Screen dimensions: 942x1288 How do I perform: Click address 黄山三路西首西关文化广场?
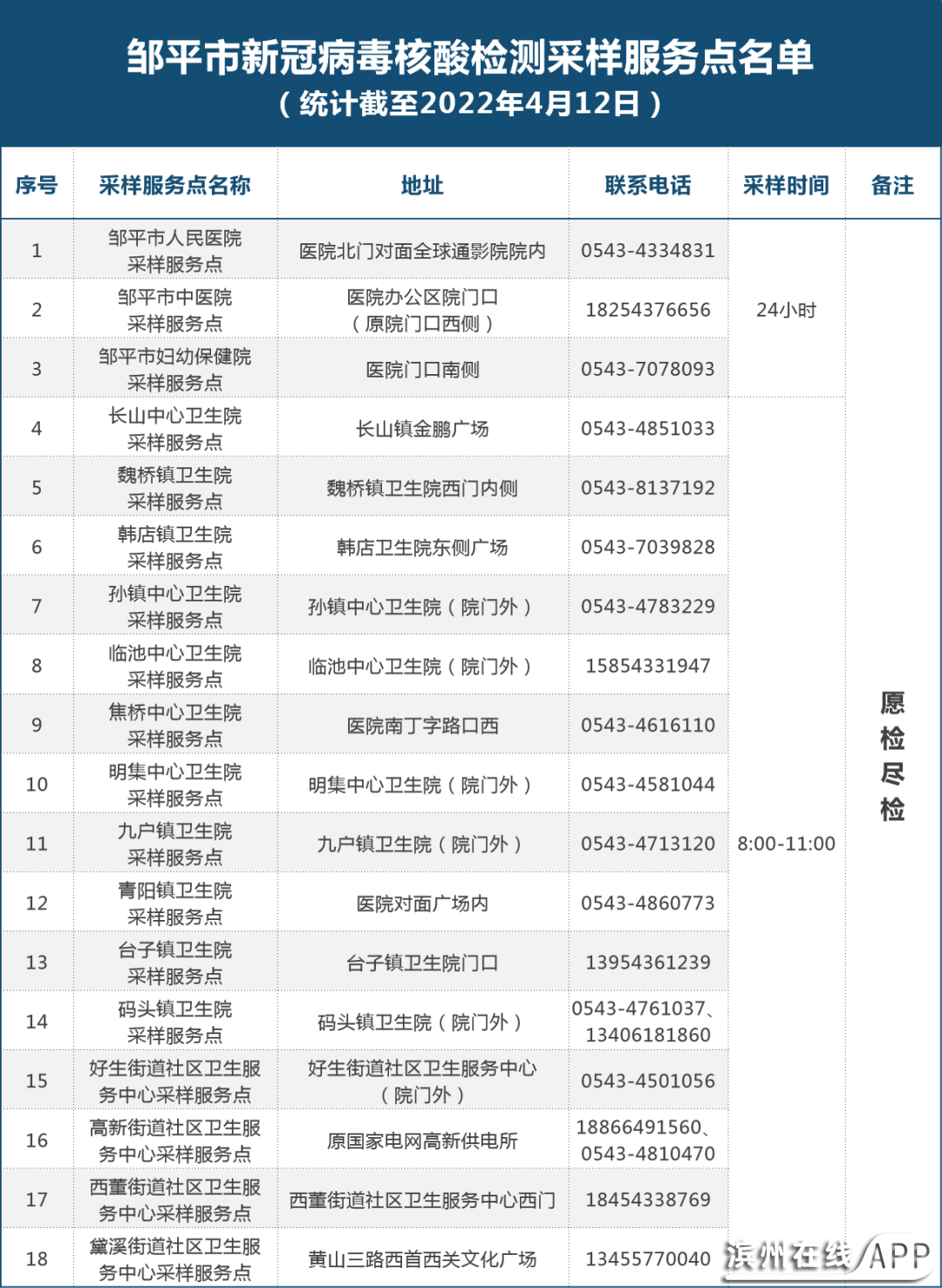click(x=422, y=1259)
